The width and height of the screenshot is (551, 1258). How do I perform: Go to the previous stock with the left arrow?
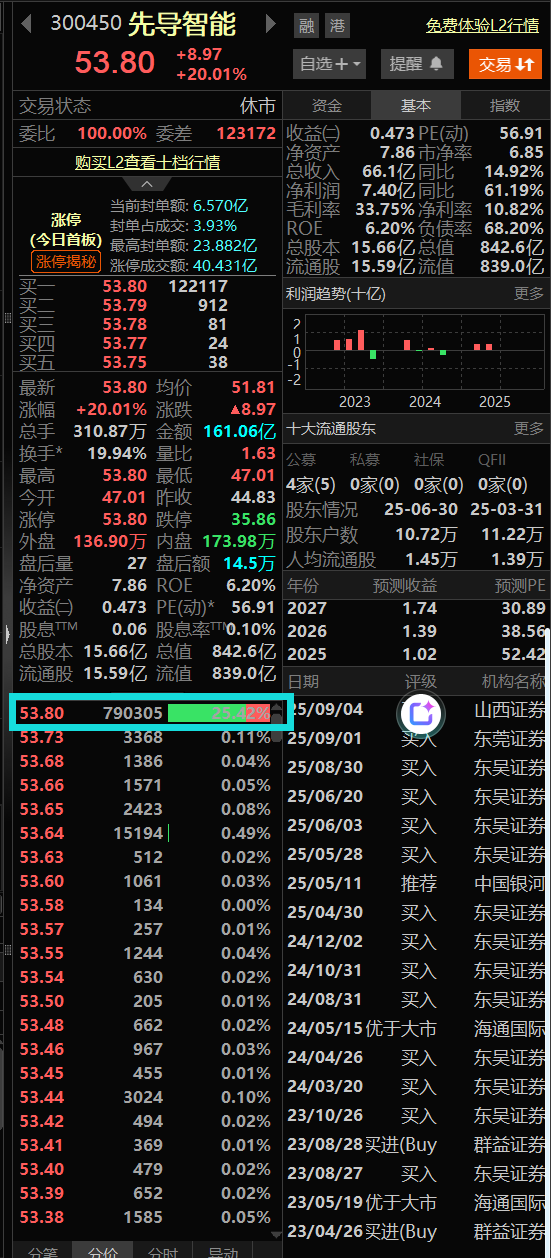(29, 23)
